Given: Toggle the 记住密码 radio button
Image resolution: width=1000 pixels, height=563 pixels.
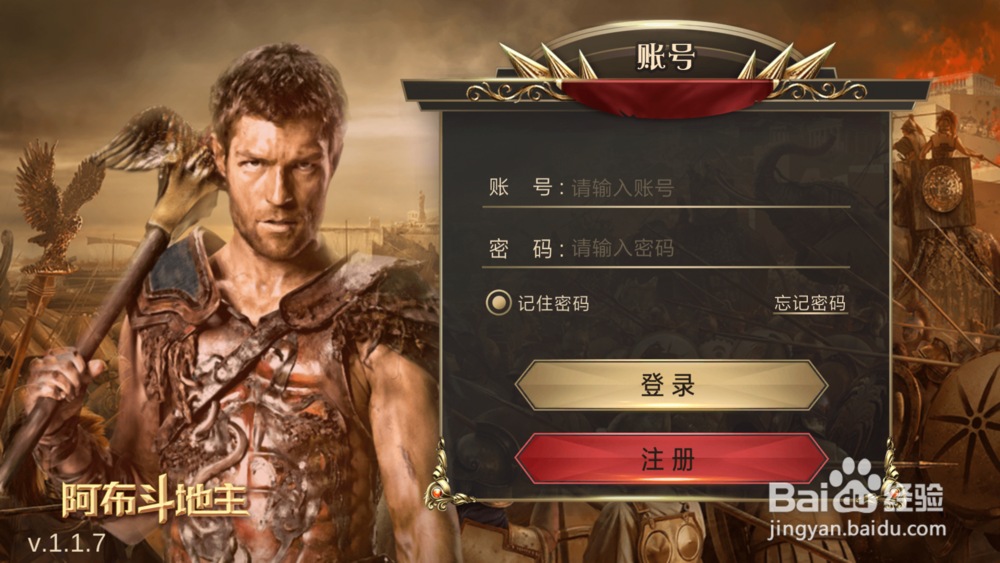Looking at the screenshot, I should pyautogui.click(x=498, y=302).
